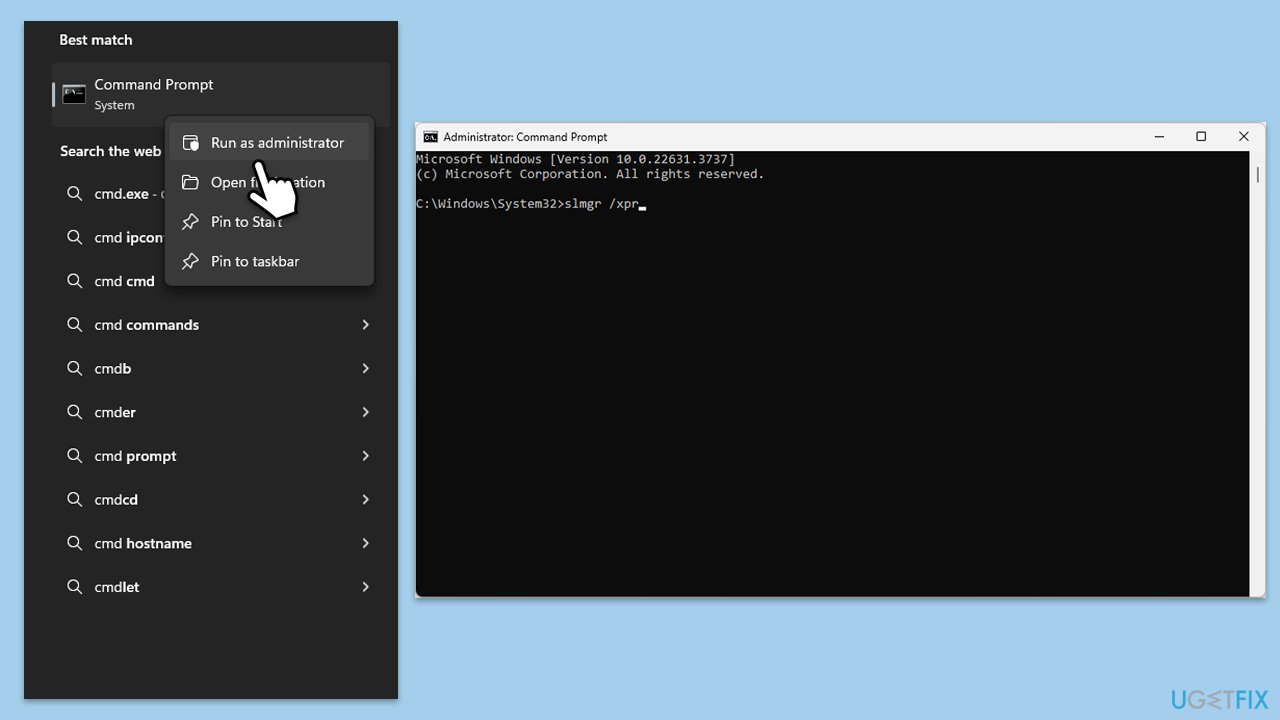Click the shield icon beside Run as administrator

[190, 143]
